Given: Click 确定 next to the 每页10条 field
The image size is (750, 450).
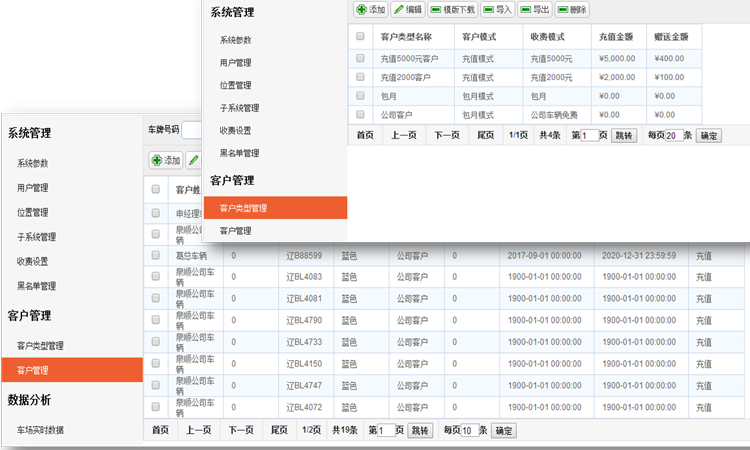Looking at the screenshot, I should point(503,430).
